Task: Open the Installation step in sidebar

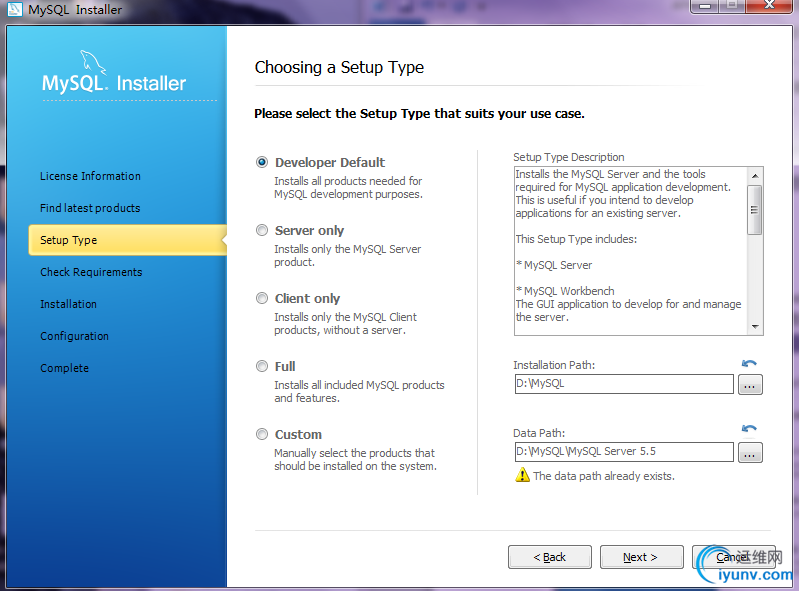Action: (x=68, y=304)
